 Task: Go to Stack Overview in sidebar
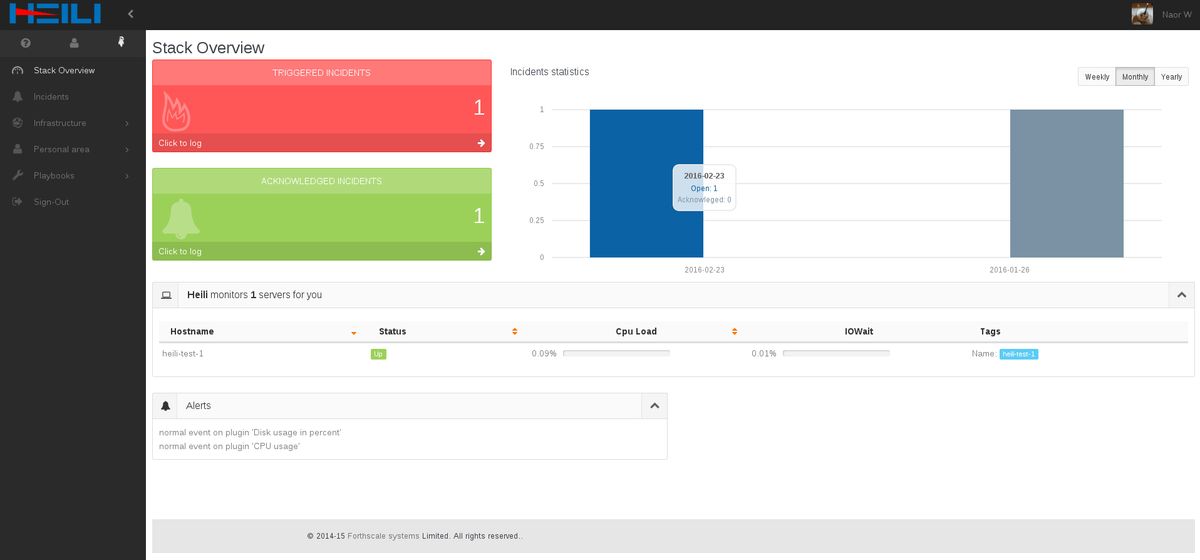64,71
